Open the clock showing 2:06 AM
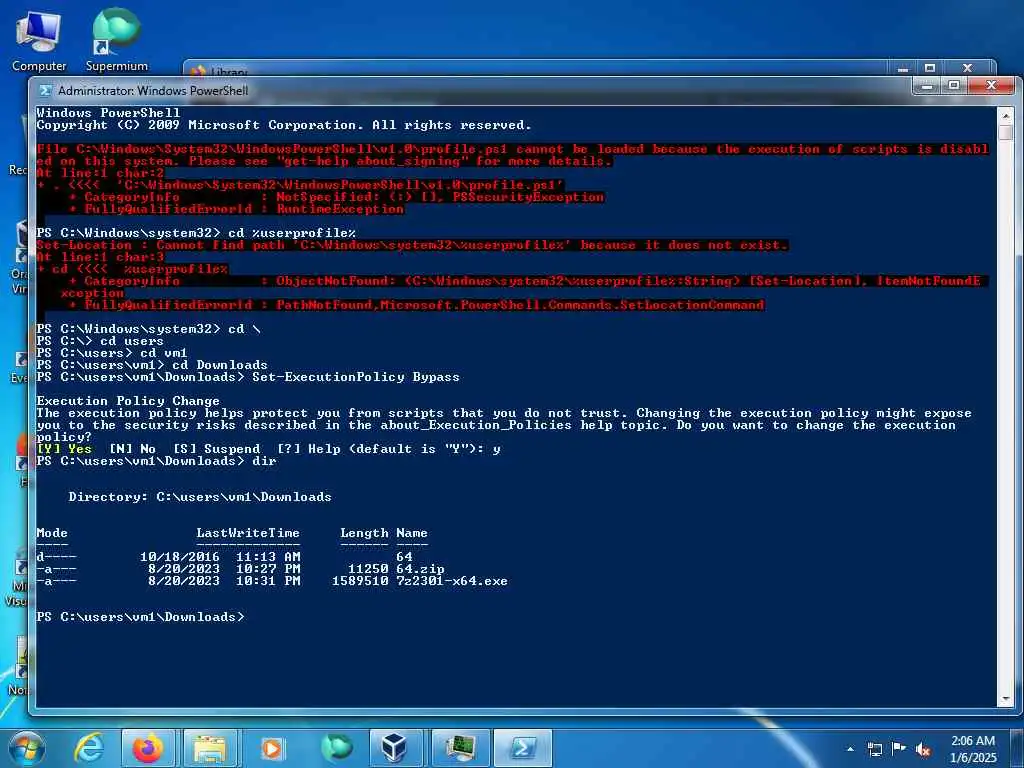This screenshot has height=768, width=1024. [974, 749]
